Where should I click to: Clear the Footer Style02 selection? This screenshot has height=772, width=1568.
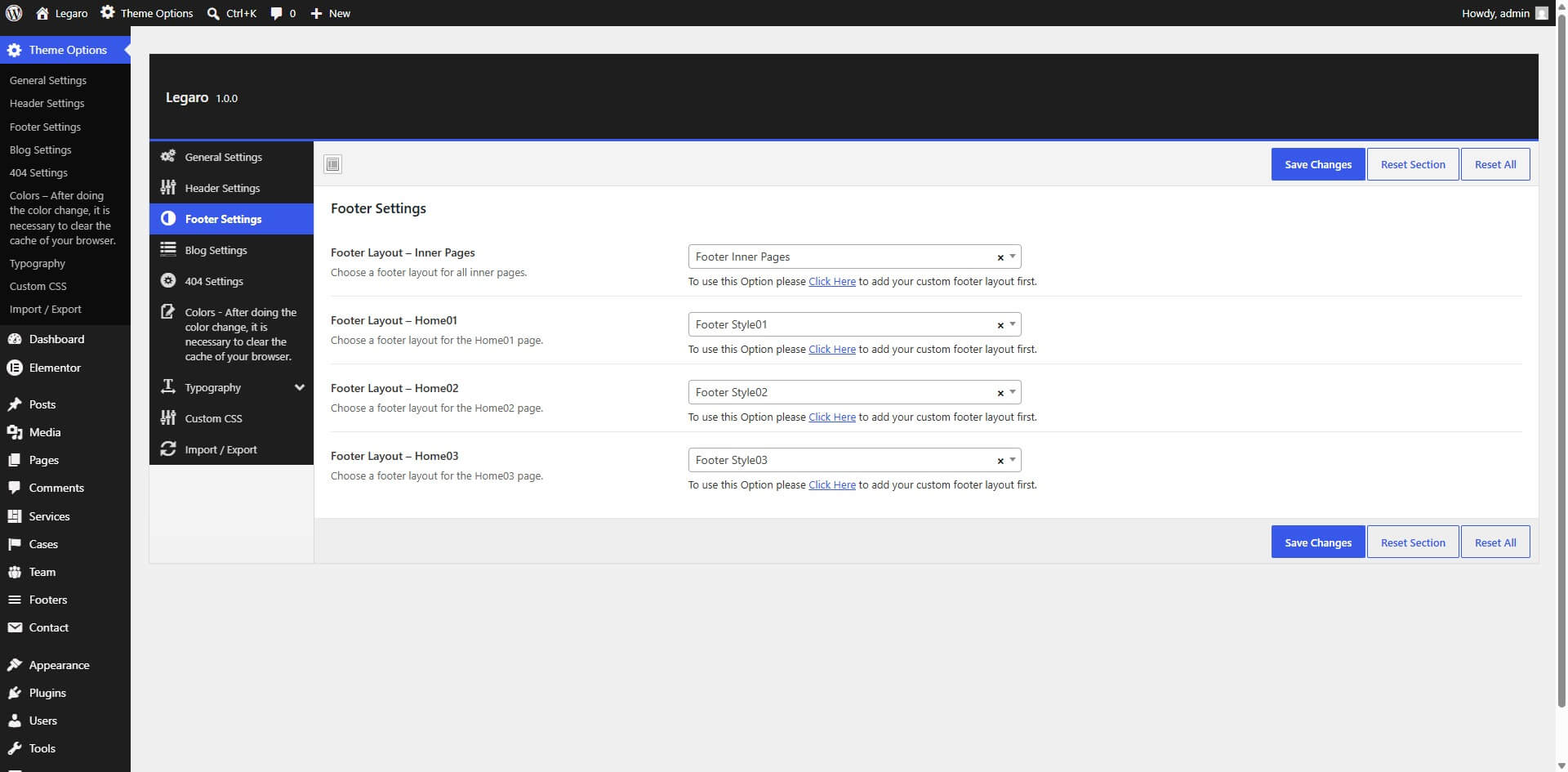pyautogui.click(x=1000, y=393)
